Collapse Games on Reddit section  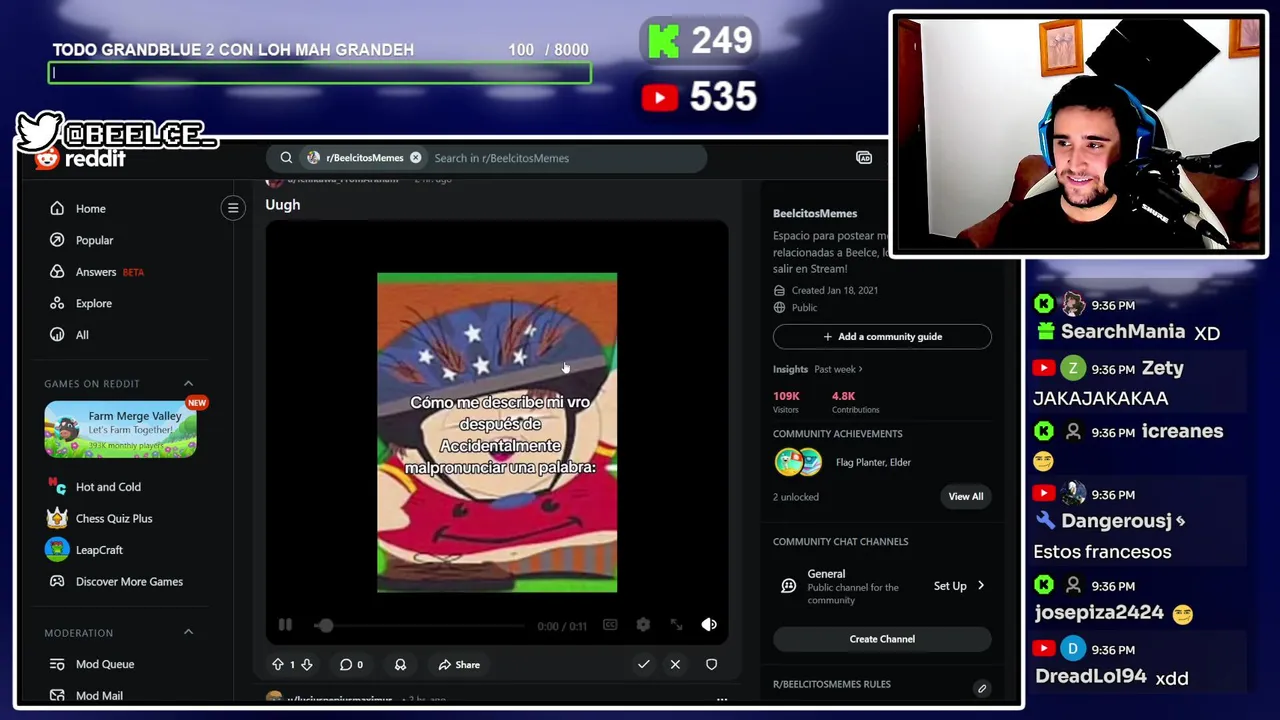[188, 384]
